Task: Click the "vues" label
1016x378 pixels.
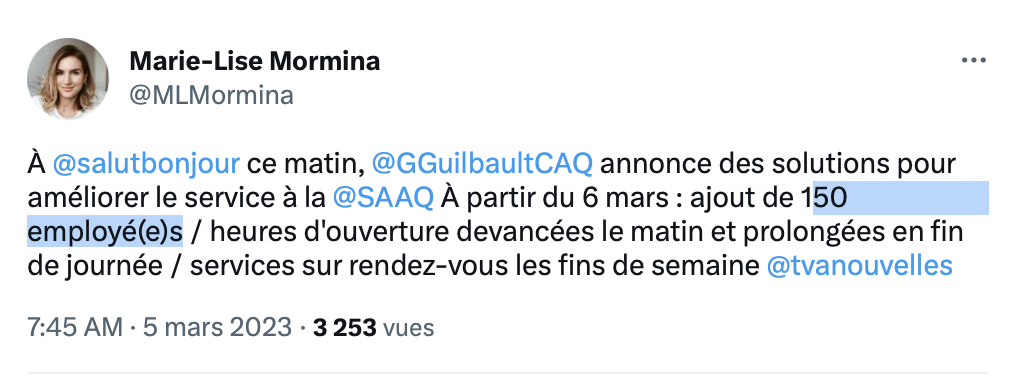Action: pyautogui.click(x=409, y=328)
